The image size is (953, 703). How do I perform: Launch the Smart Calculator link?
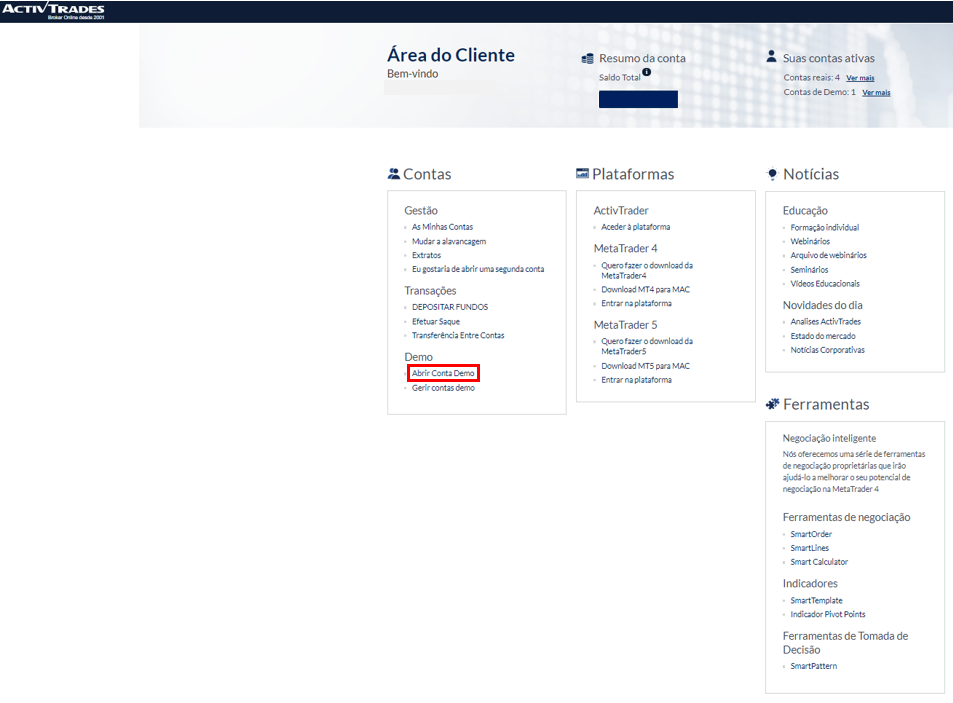[819, 562]
